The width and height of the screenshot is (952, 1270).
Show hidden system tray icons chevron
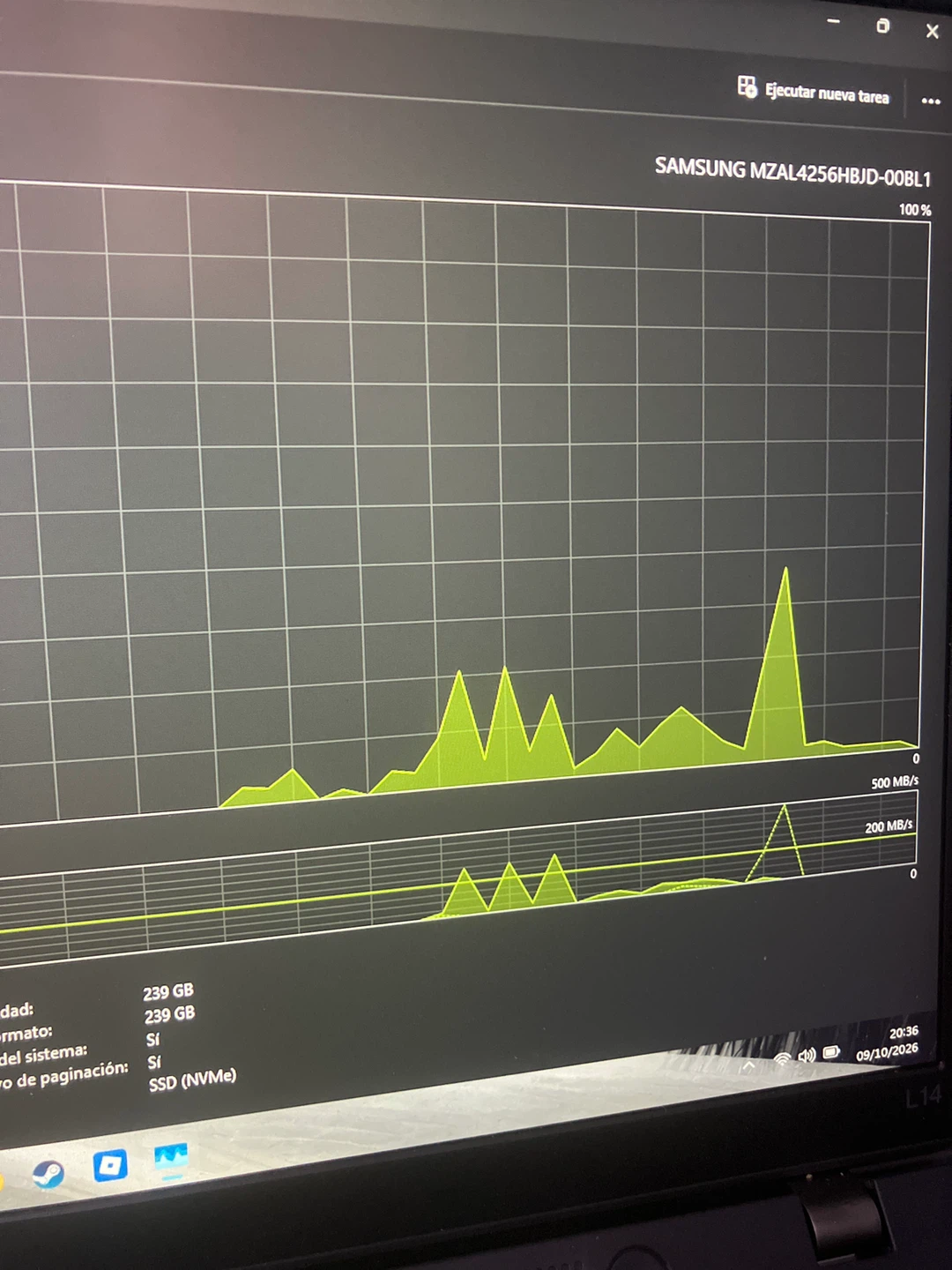(x=749, y=1065)
